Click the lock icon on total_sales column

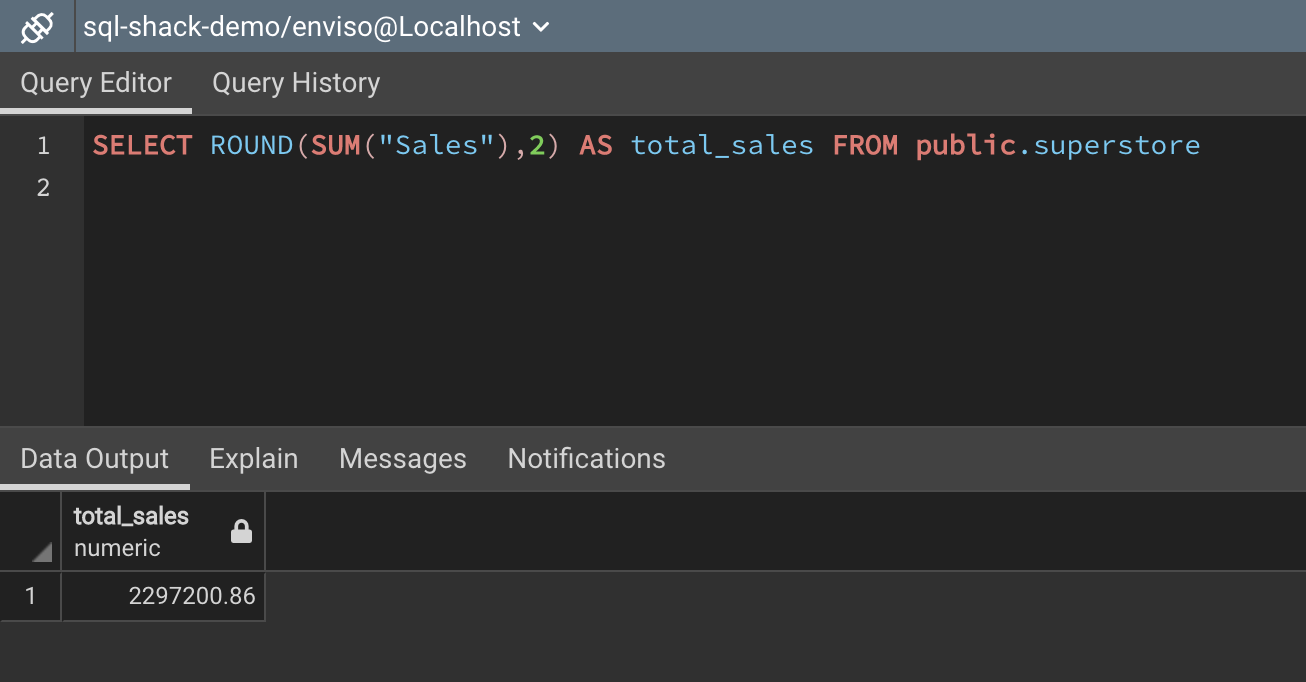pos(241,533)
